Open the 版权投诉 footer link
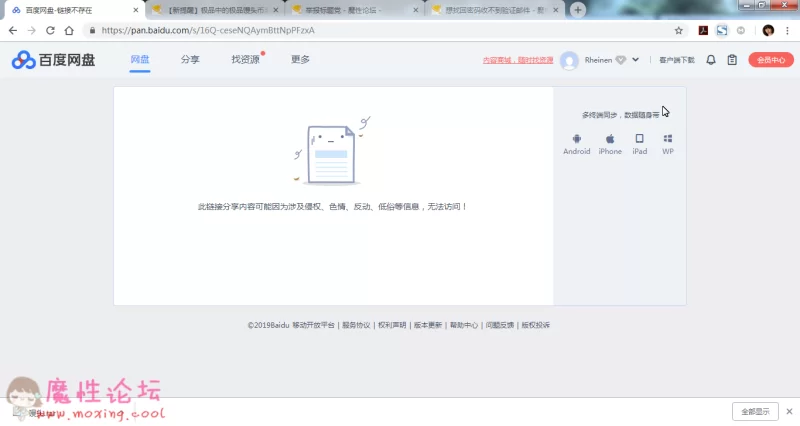This screenshot has width=800, height=426. tap(536, 325)
